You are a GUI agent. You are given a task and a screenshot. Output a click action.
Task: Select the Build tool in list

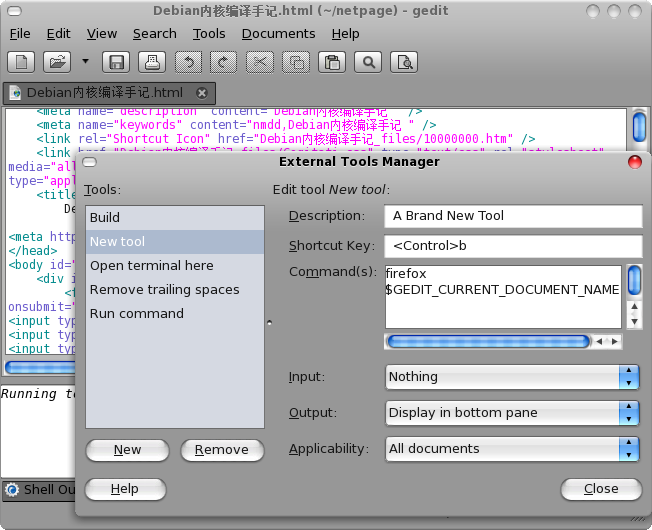click(x=175, y=218)
